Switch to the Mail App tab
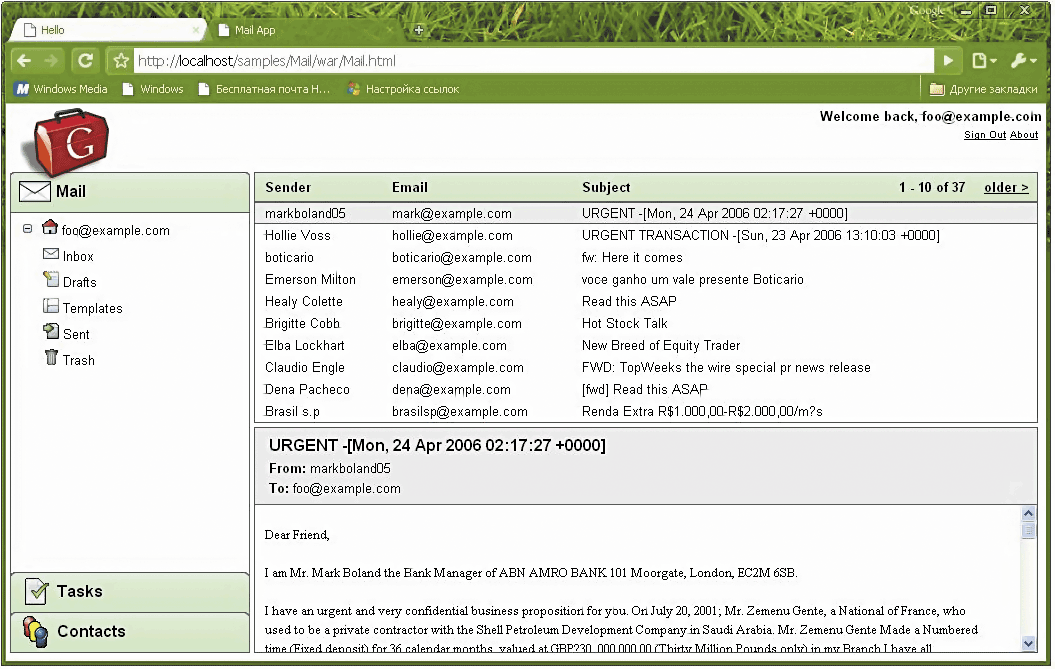 click(255, 30)
